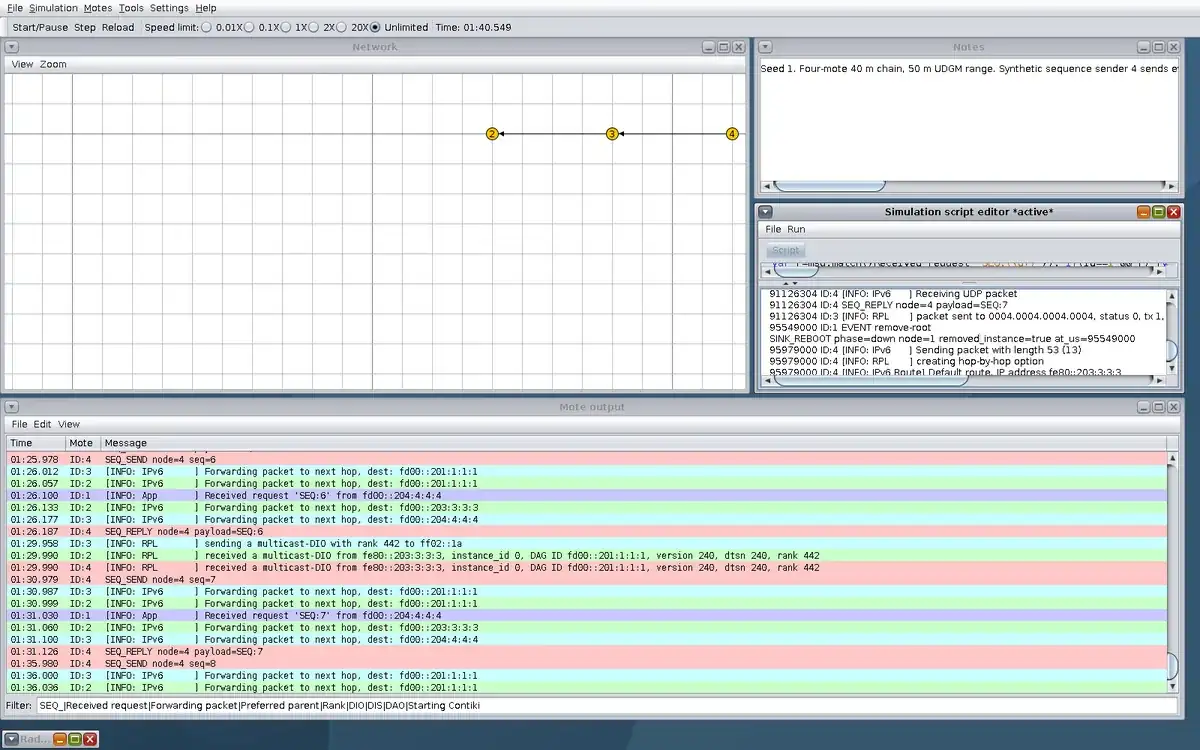The width and height of the screenshot is (1200, 750).
Task: Click the Start/Pause simulation button
Action: [40, 27]
